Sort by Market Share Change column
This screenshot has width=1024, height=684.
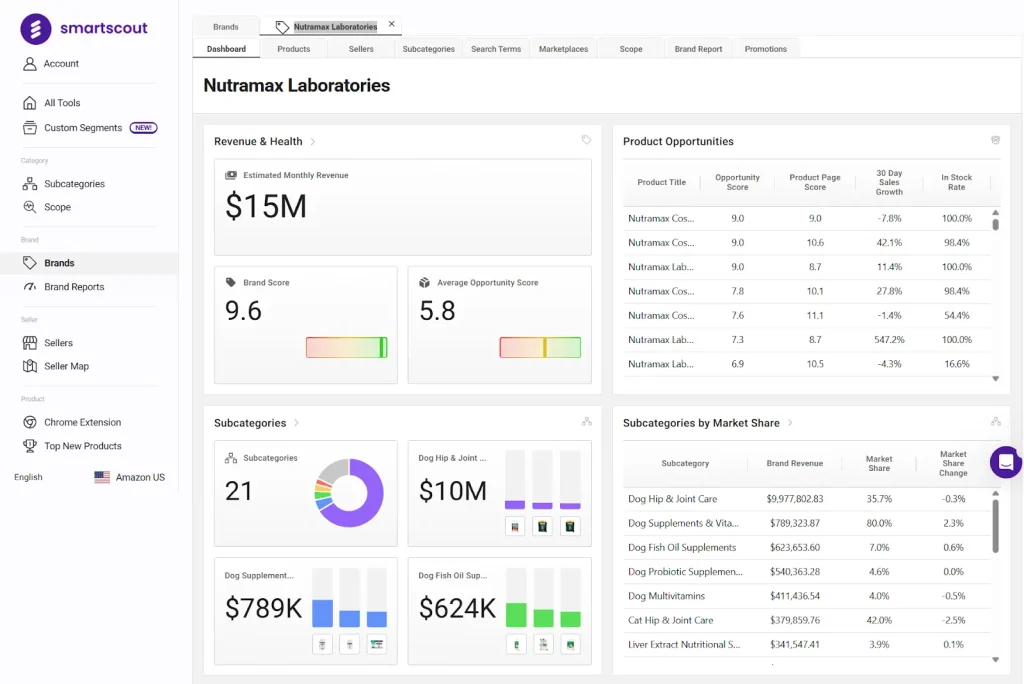click(x=953, y=463)
